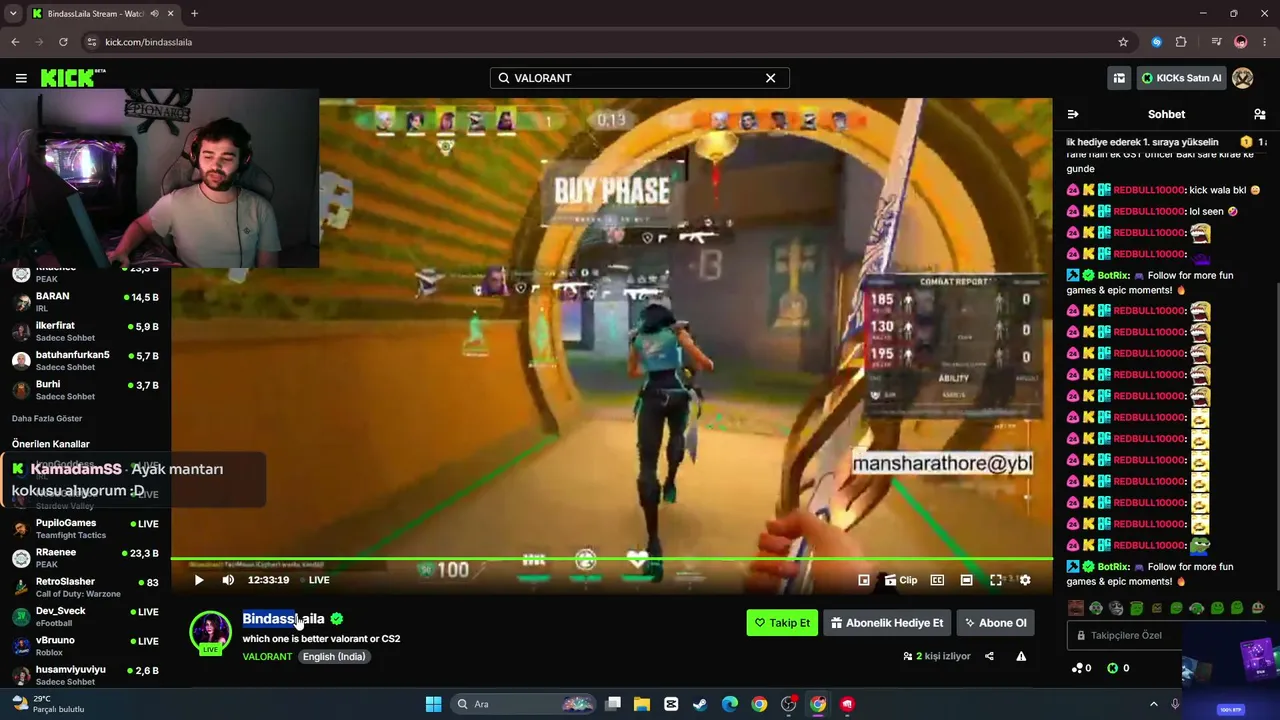
Task: Click the Önerilen Kanallar heading
Action: [x=51, y=444]
